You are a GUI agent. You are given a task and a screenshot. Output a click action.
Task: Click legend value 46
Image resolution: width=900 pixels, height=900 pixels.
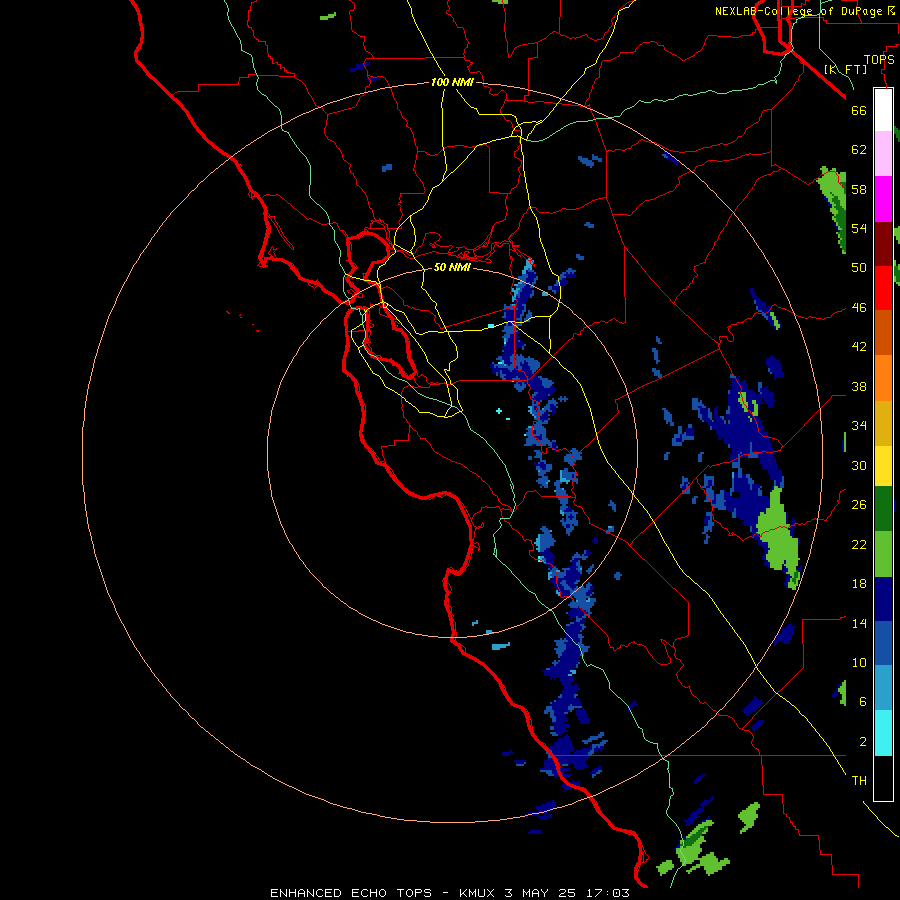pos(859,307)
